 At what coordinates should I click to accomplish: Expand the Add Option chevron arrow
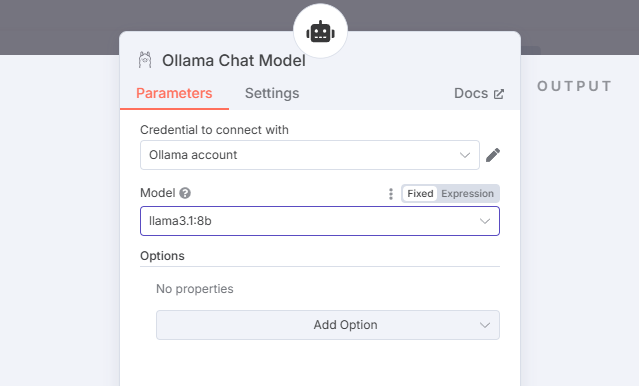(485, 325)
